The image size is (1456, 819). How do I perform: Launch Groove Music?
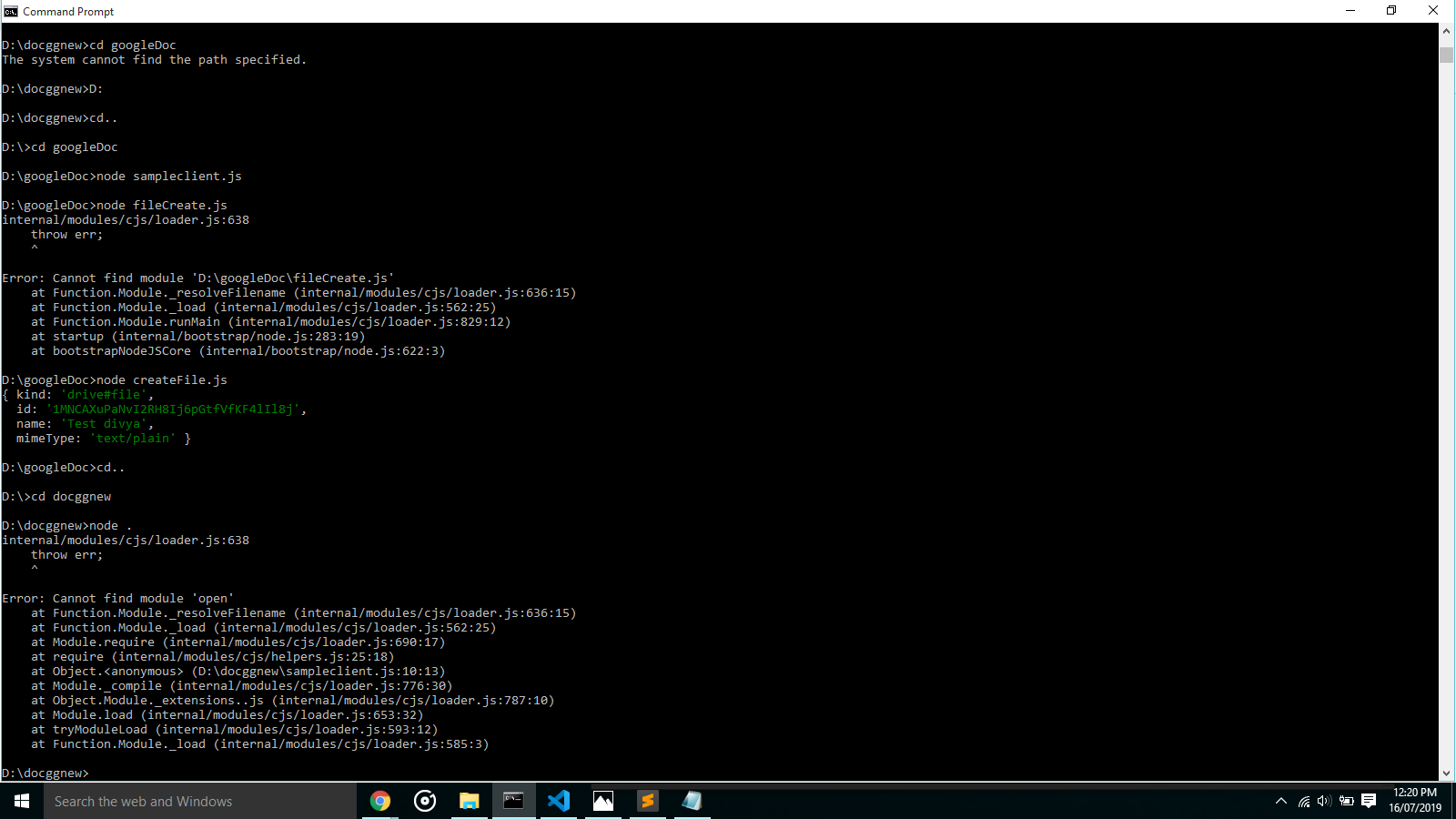[425, 801]
